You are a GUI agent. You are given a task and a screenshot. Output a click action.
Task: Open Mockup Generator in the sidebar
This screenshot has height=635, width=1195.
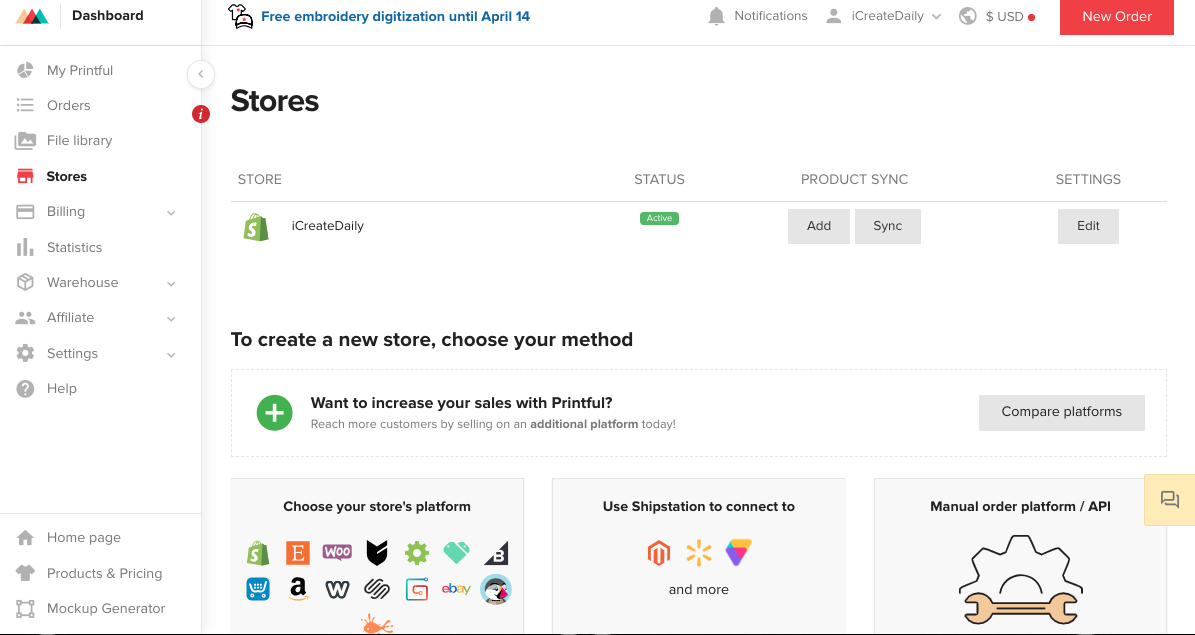click(x=106, y=608)
